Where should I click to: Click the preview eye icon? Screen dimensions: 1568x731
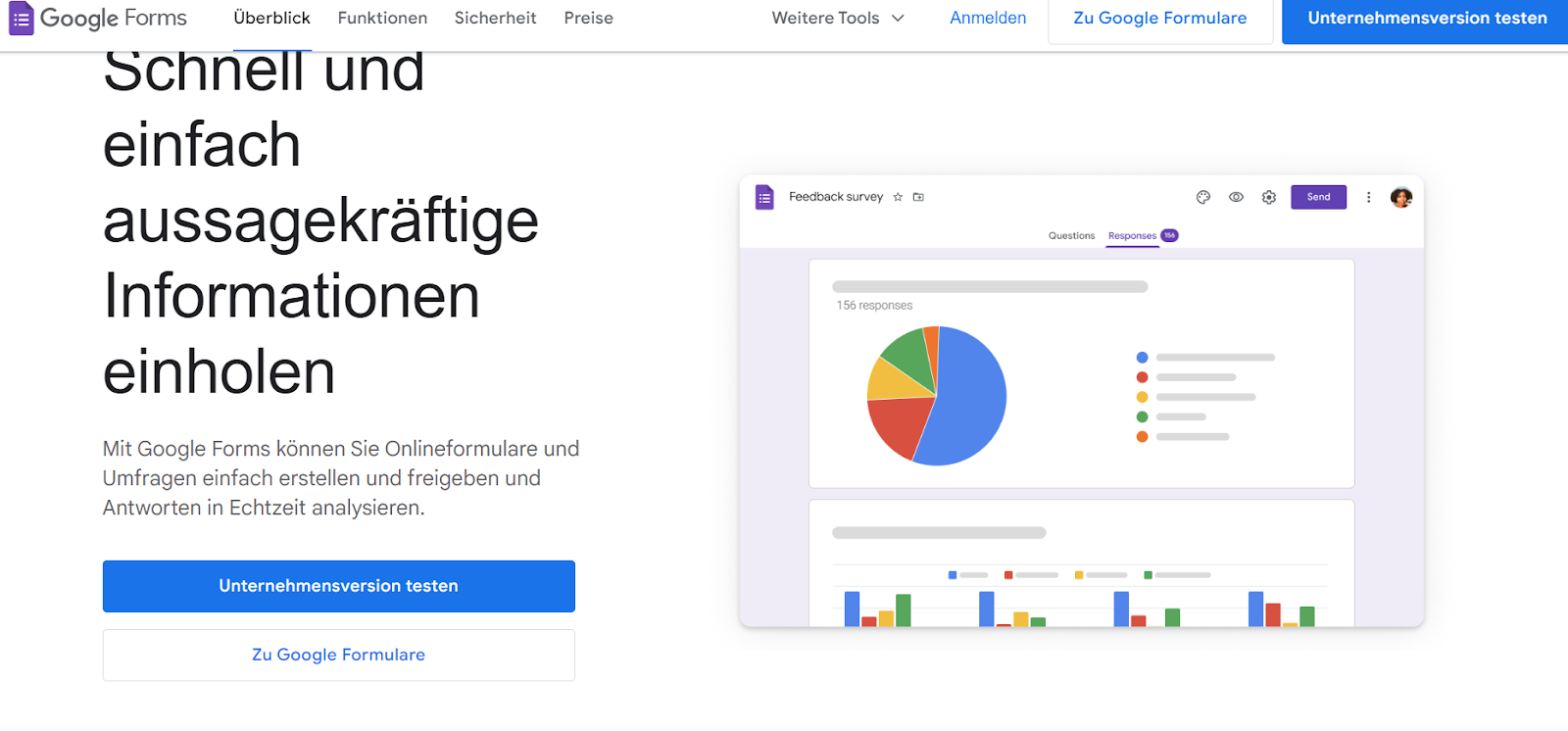tap(1237, 197)
